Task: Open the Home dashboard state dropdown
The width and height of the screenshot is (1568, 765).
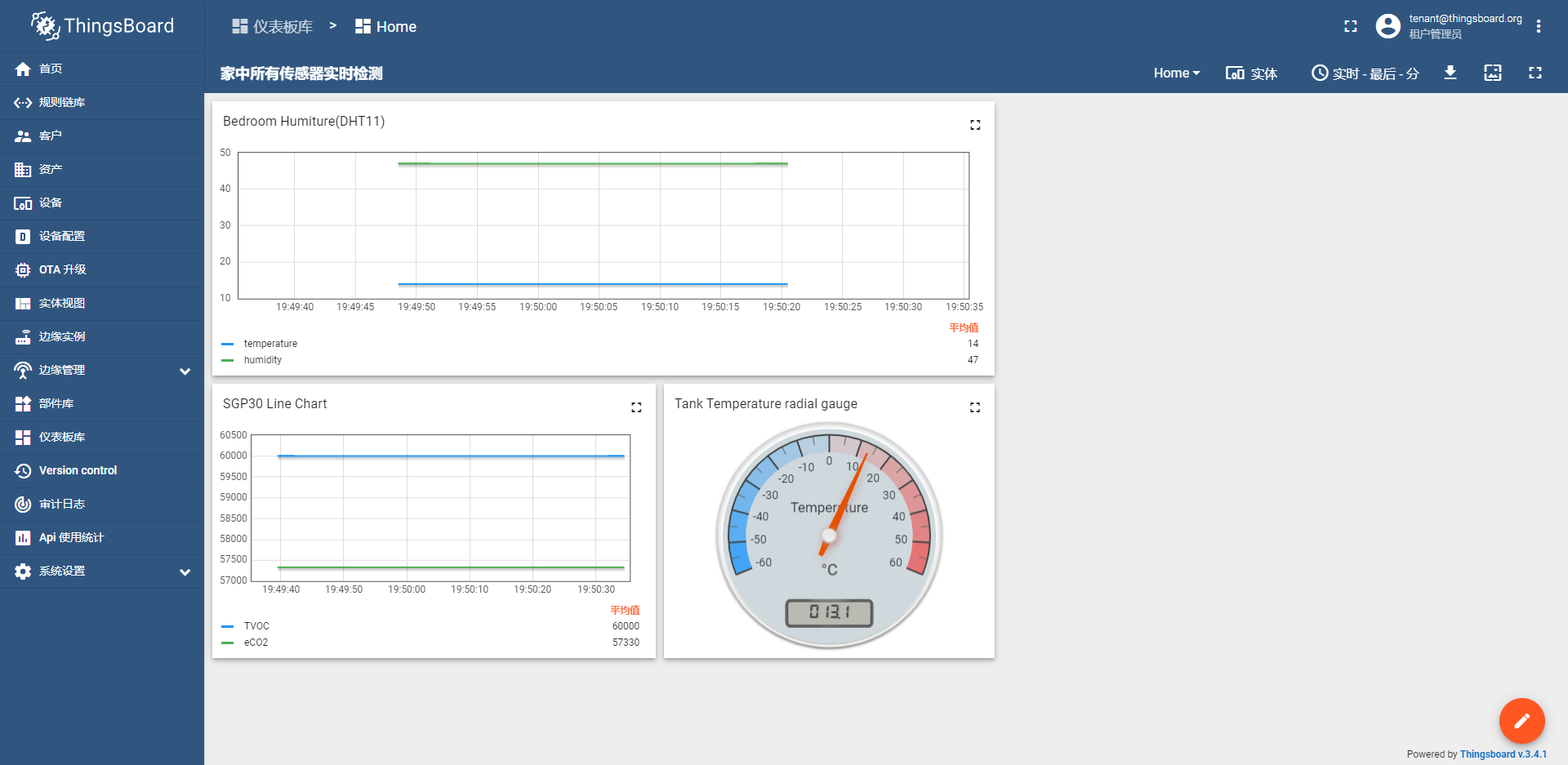Action: (x=1177, y=73)
